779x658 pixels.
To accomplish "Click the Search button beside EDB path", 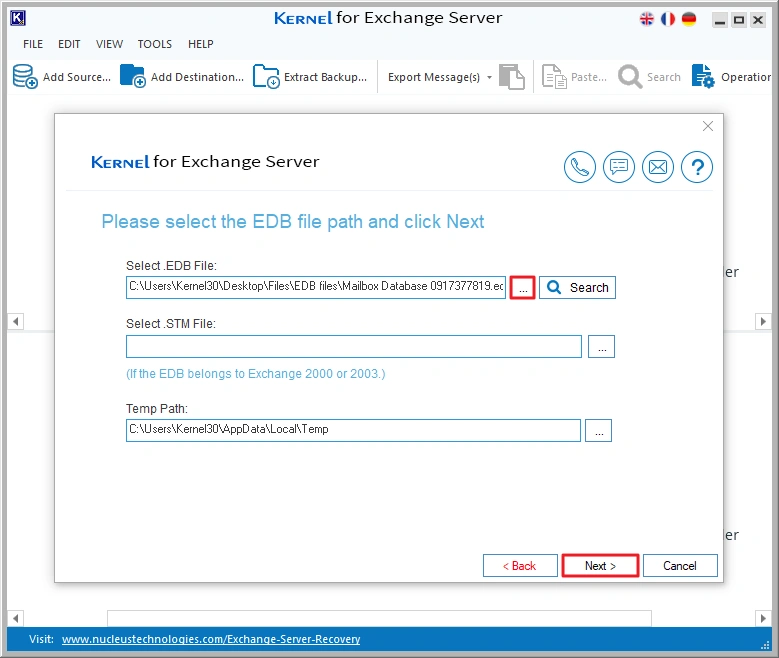I will (x=577, y=287).
